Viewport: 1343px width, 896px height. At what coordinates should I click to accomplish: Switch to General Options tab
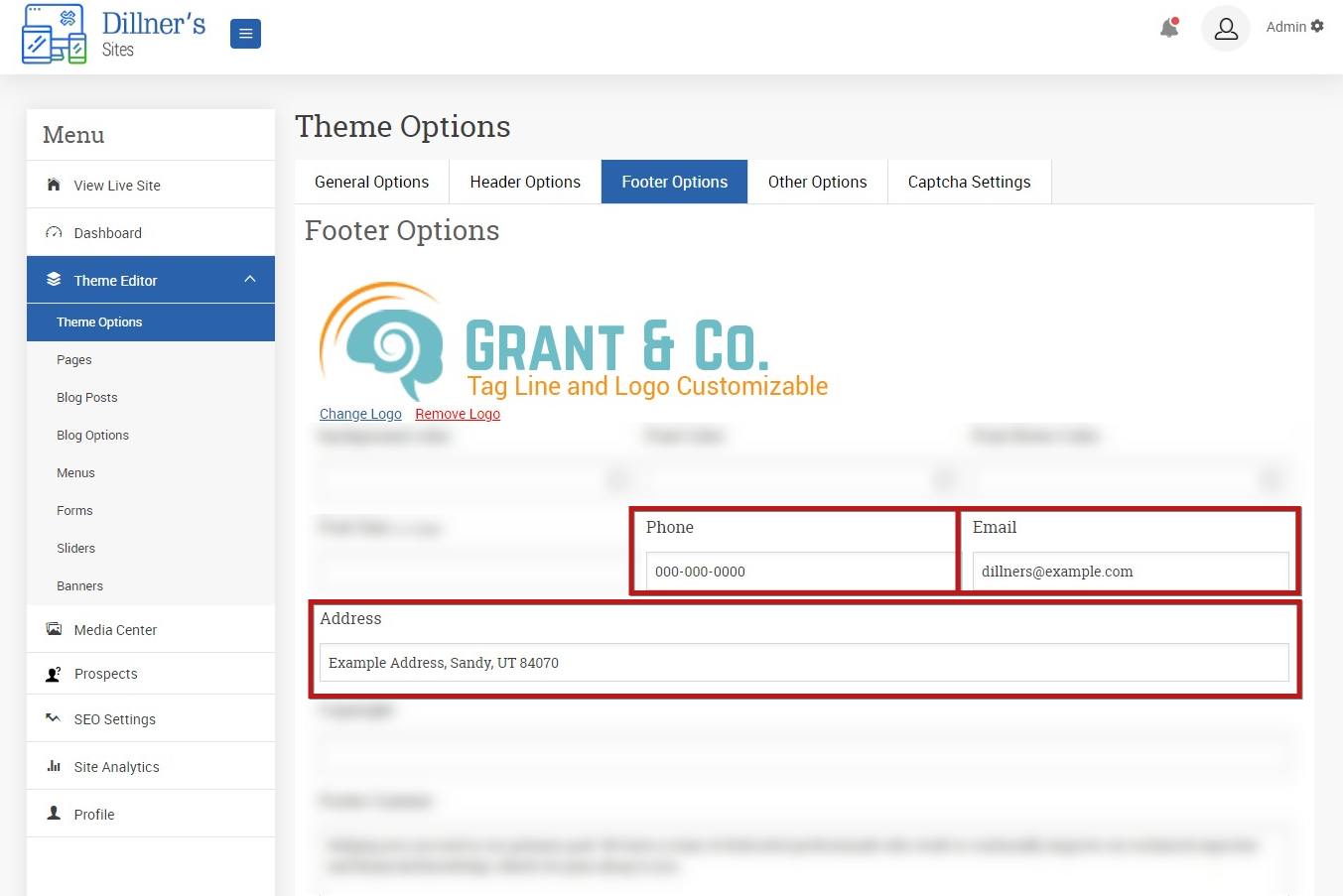372,182
